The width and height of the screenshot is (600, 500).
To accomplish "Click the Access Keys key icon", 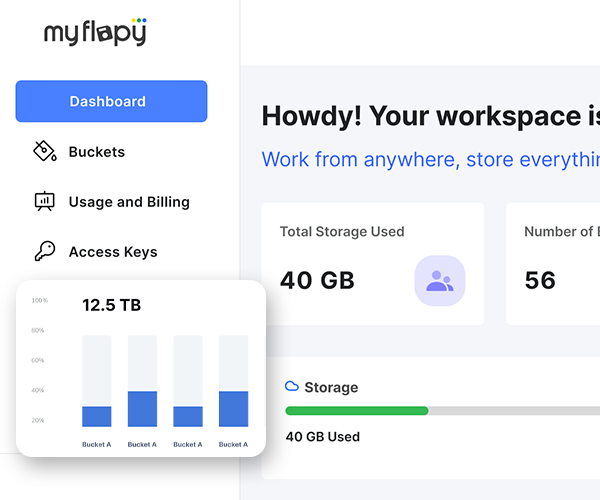I will [x=44, y=252].
